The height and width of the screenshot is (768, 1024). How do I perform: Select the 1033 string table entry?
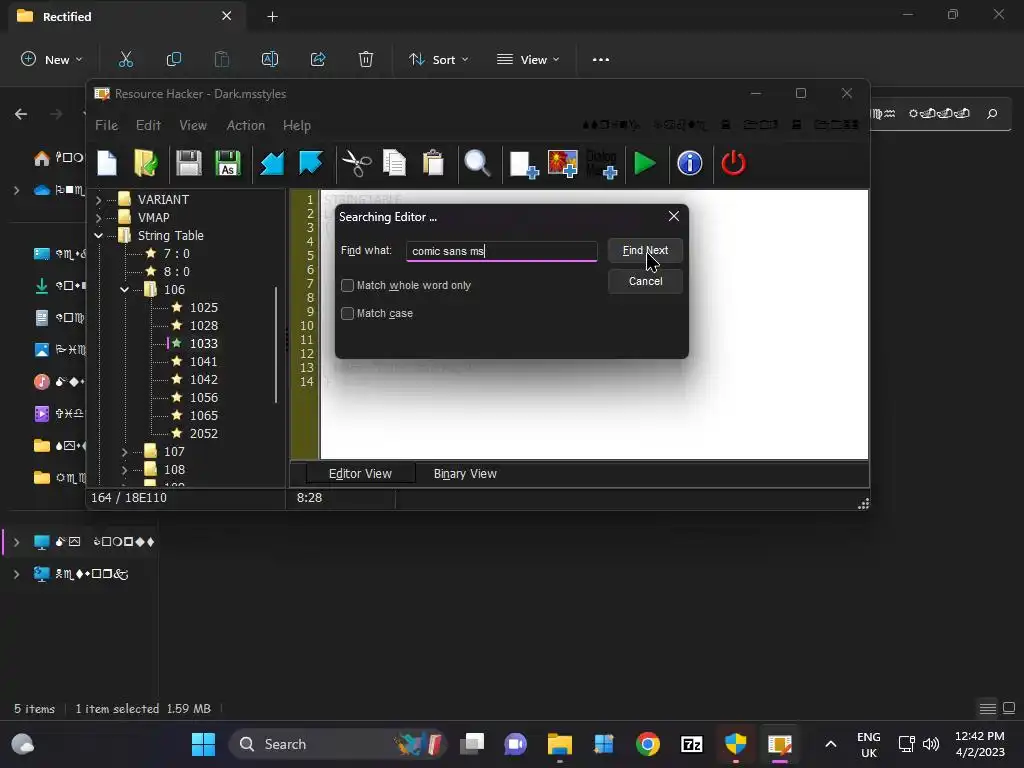point(203,344)
